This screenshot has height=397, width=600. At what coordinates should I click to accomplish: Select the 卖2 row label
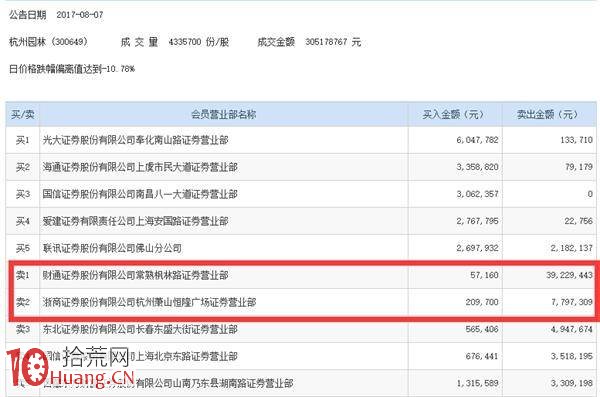point(23,302)
